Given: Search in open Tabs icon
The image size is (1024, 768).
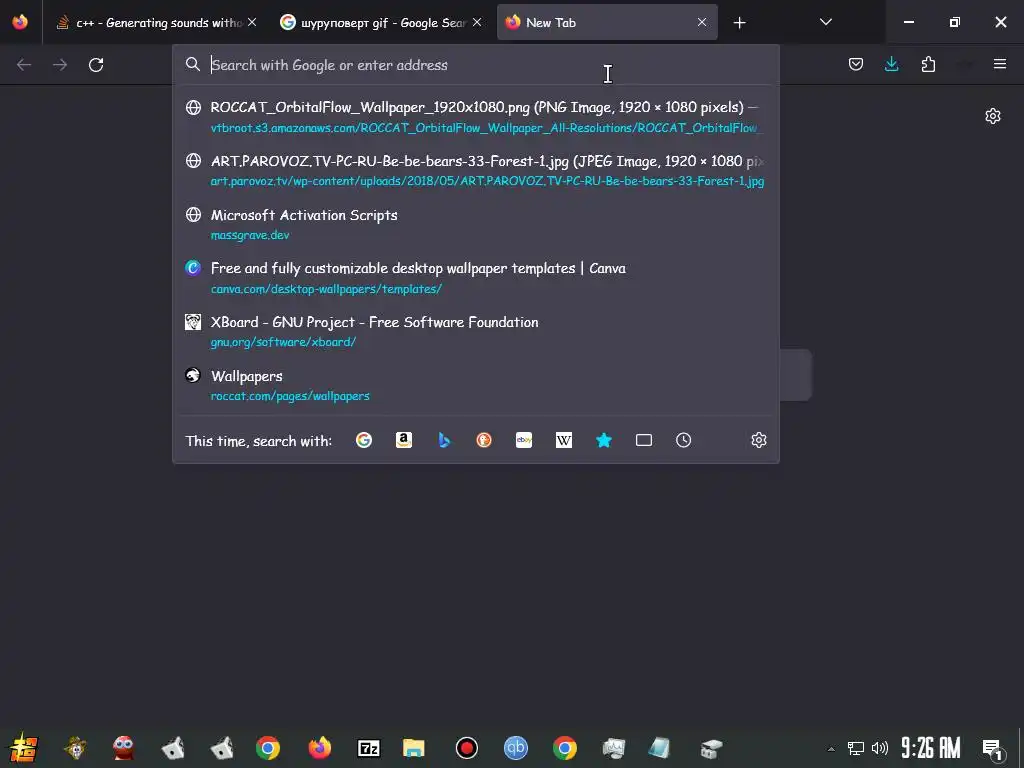Looking at the screenshot, I should [x=644, y=440].
